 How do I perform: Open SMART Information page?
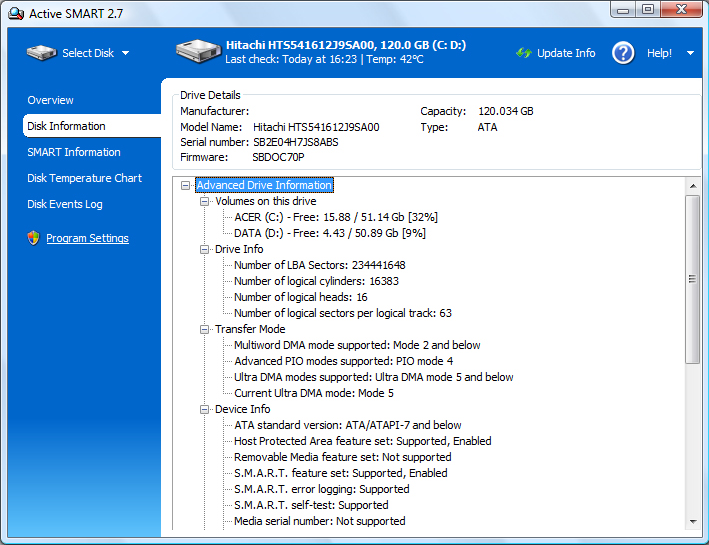(x=74, y=152)
